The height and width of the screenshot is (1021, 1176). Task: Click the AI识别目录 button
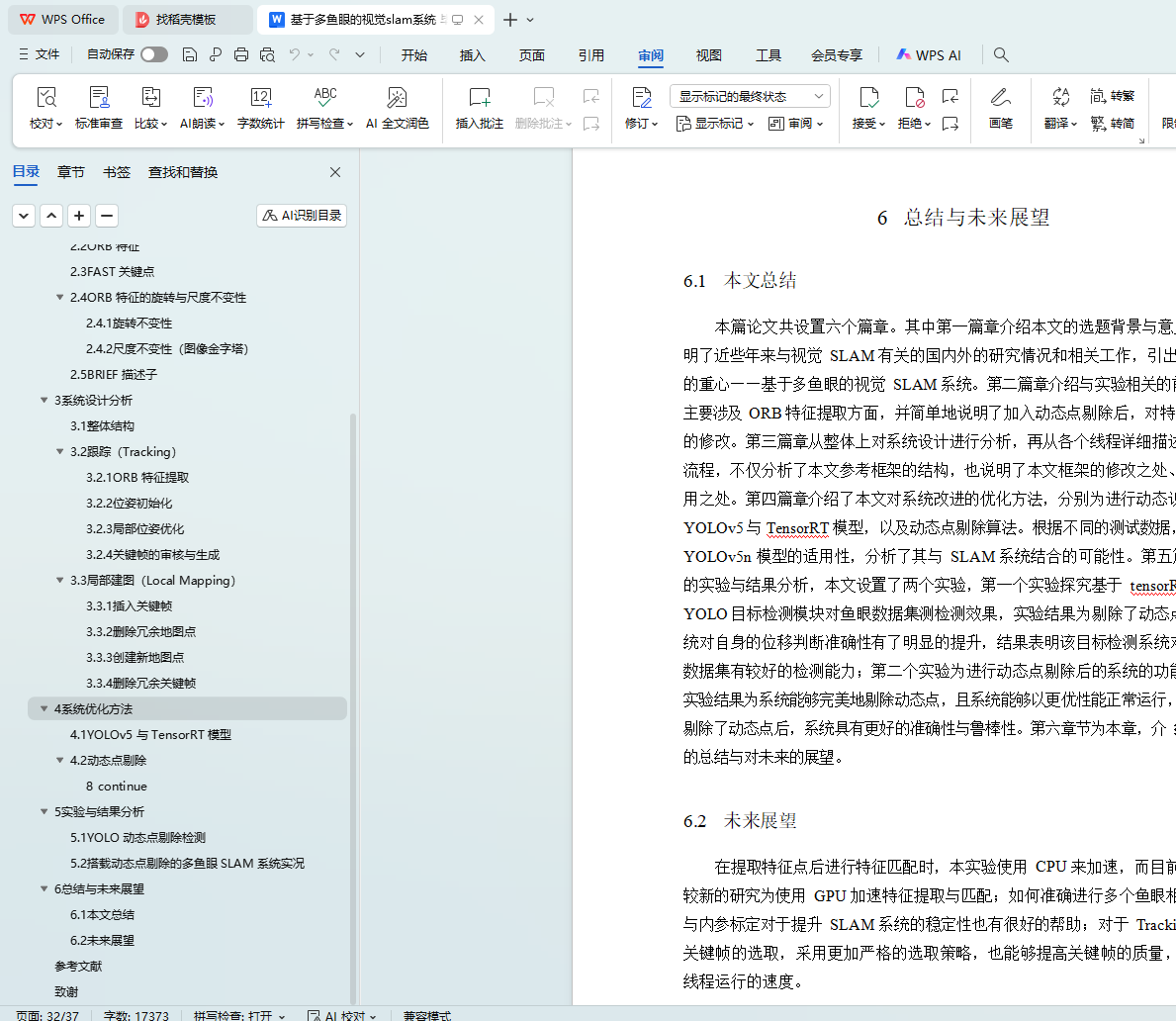tap(302, 216)
